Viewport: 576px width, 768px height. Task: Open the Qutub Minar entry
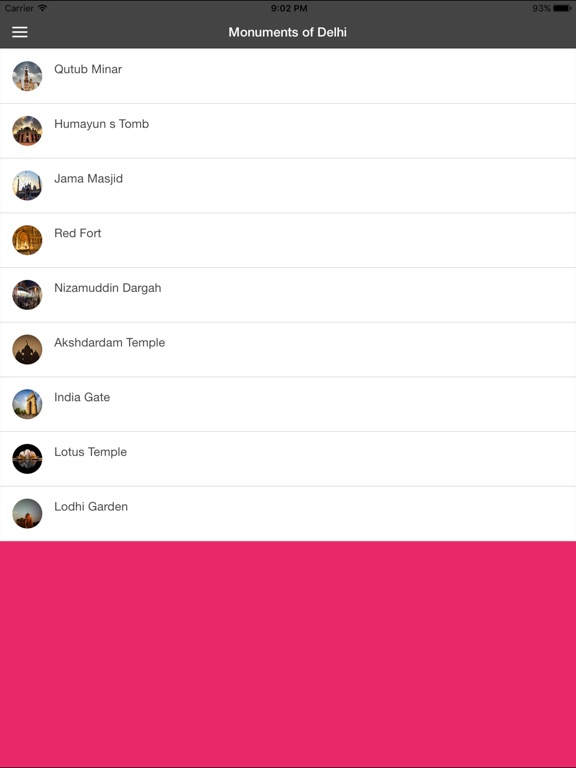(x=288, y=76)
